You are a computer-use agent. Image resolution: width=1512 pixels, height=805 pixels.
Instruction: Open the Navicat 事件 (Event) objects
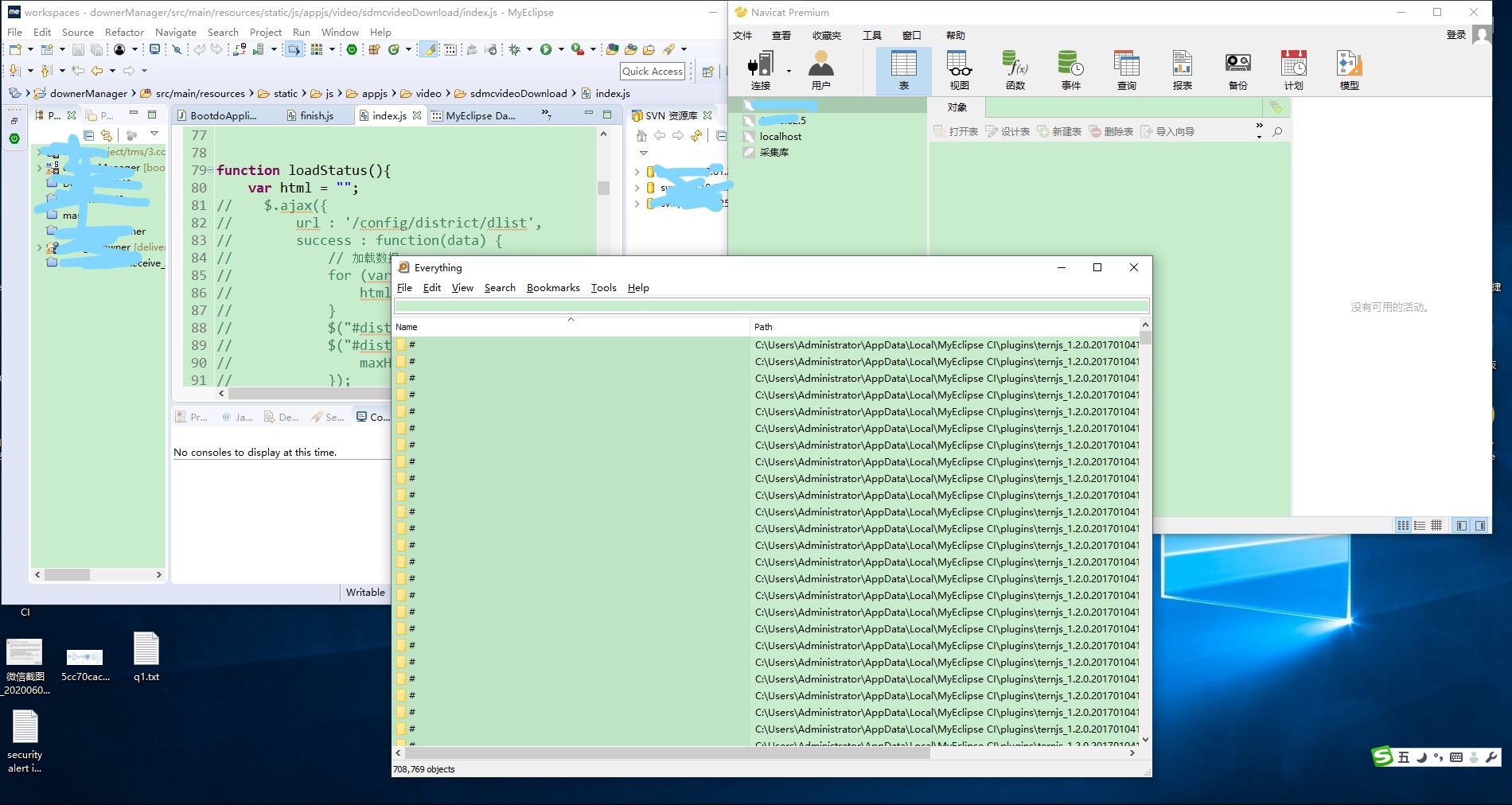pyautogui.click(x=1071, y=70)
